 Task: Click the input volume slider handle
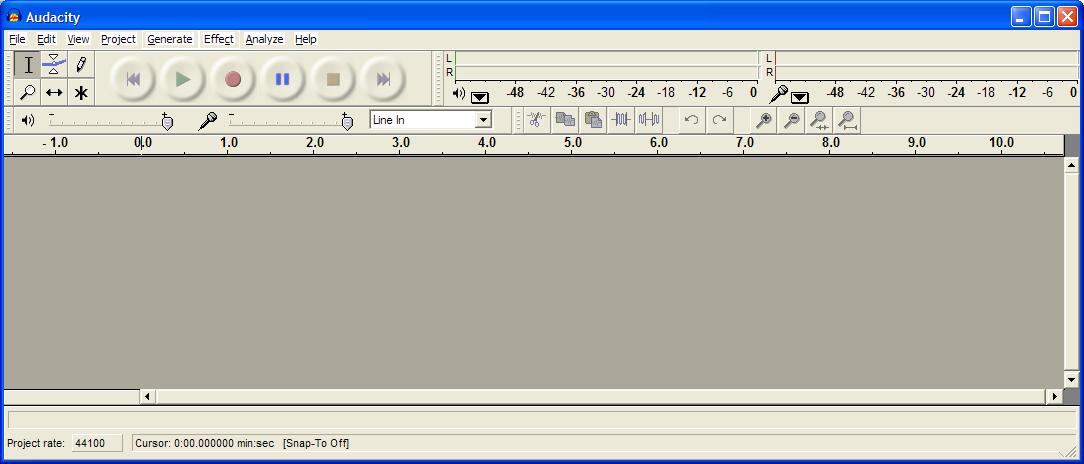[347, 122]
